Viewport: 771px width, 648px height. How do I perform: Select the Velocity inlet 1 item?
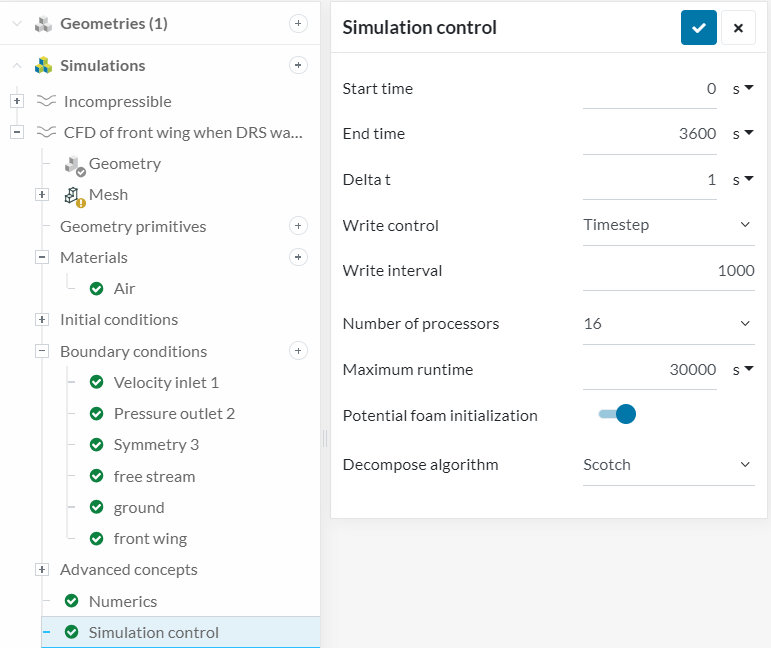click(166, 382)
